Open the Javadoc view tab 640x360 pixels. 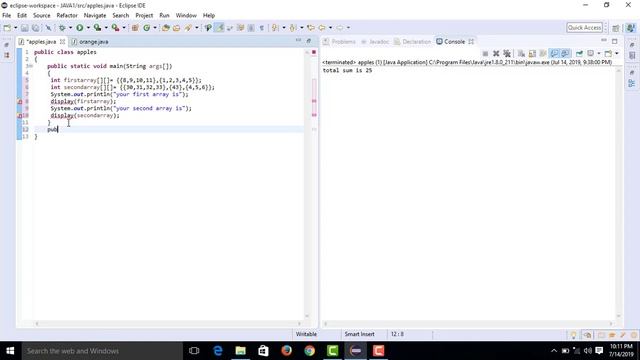tap(375, 42)
